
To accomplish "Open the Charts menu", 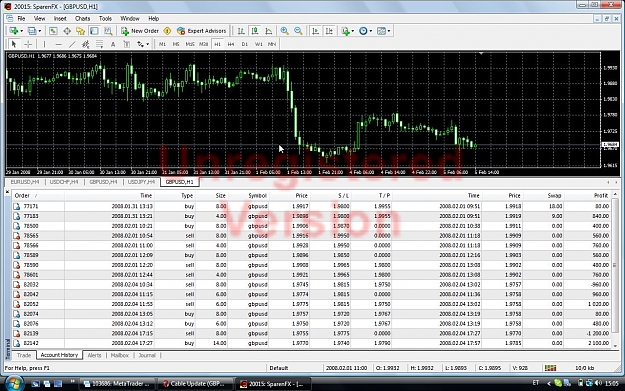I will coord(83,18).
